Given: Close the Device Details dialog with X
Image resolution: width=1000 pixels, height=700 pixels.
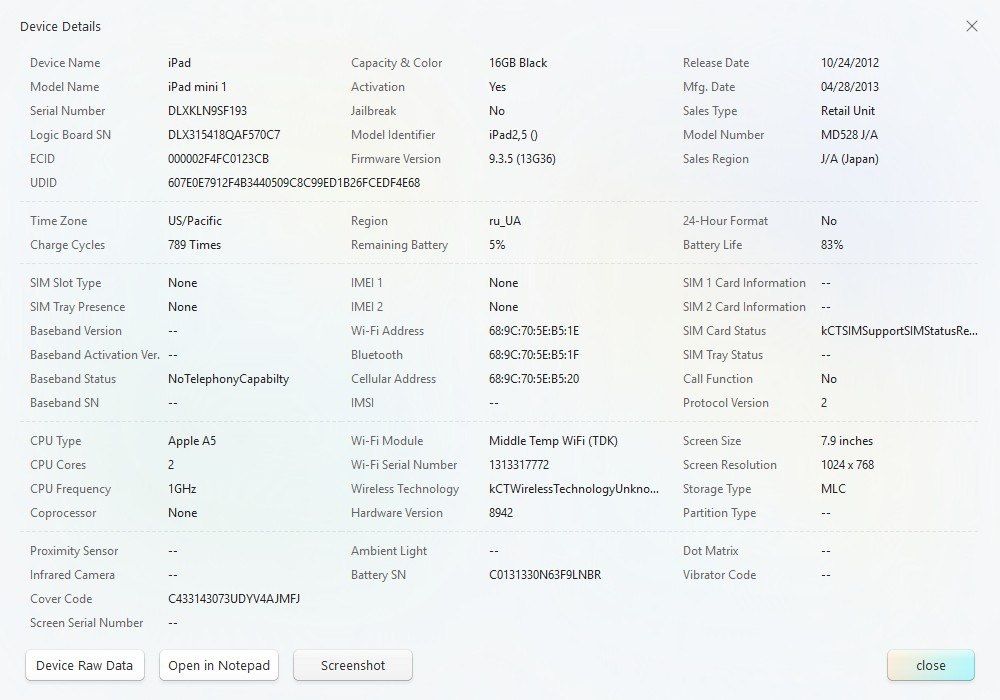Looking at the screenshot, I should [971, 26].
